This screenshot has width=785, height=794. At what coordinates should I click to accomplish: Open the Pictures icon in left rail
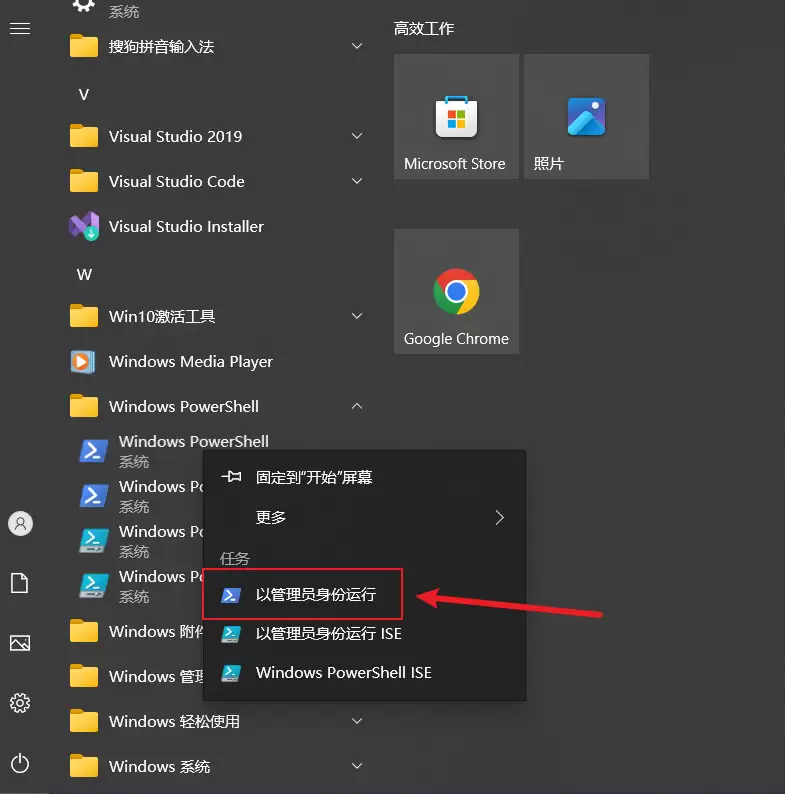20,643
